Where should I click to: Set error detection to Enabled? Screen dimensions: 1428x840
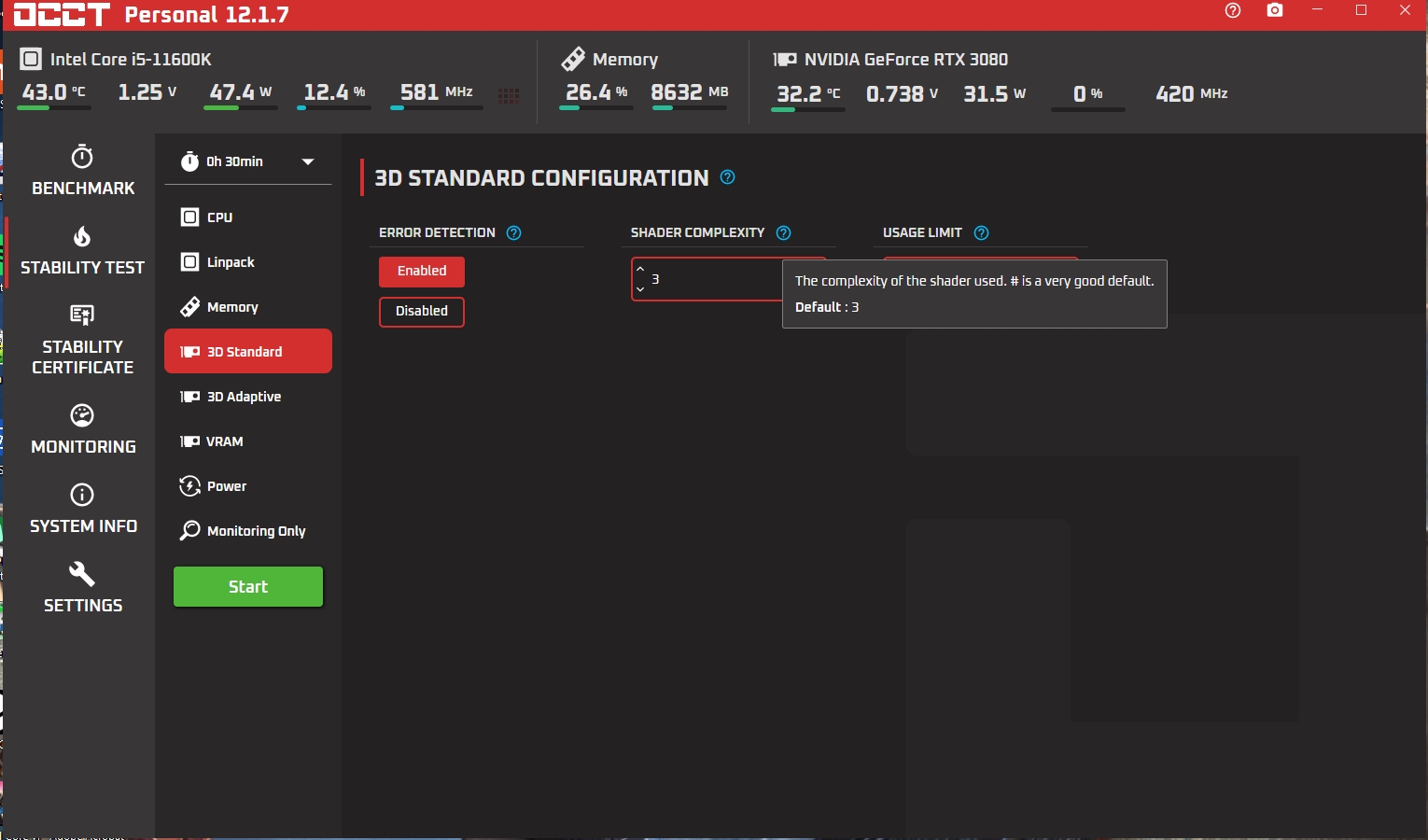click(x=422, y=272)
